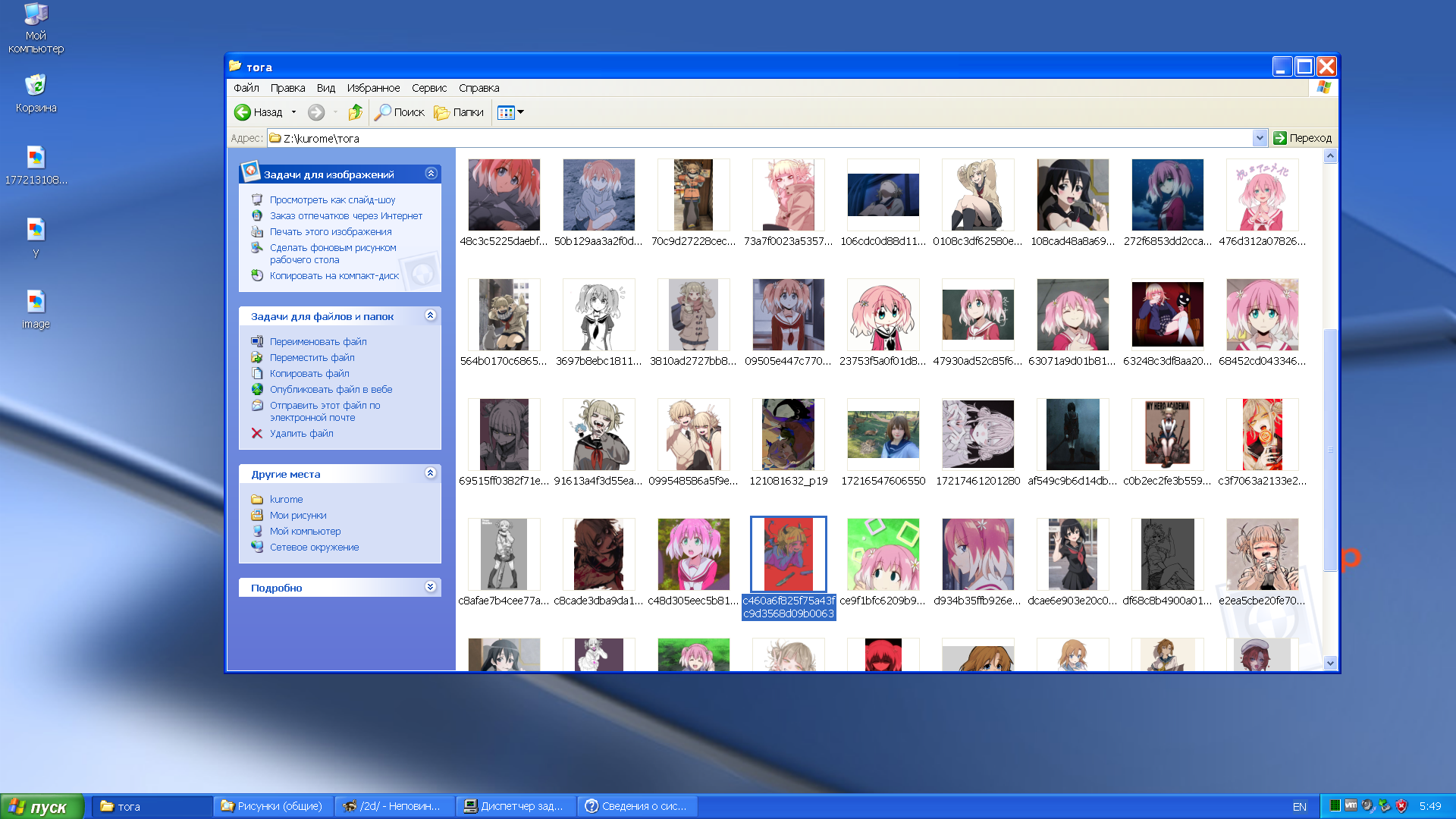Select thumbnail 73a7f0023a5357...
Viewport: 1456px width, 819px height.
click(x=789, y=195)
